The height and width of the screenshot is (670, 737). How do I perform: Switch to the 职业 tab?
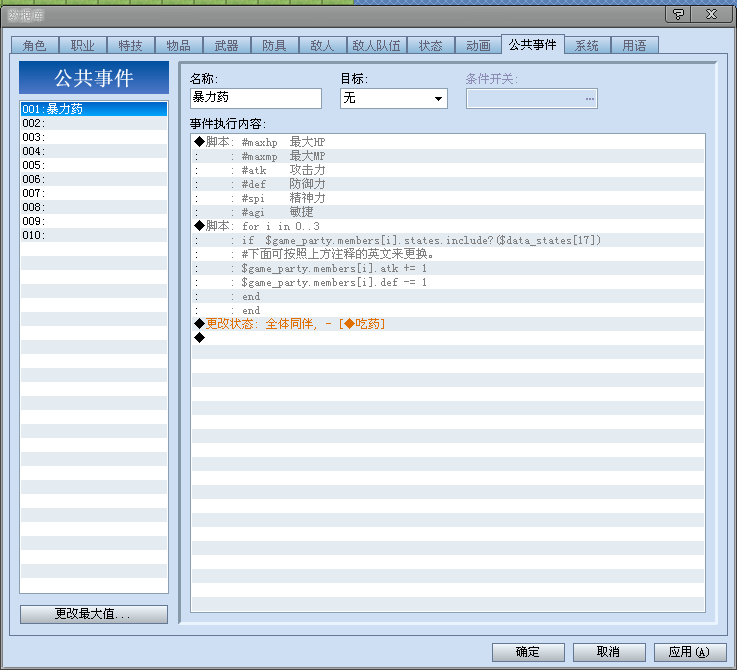pyautogui.click(x=83, y=45)
